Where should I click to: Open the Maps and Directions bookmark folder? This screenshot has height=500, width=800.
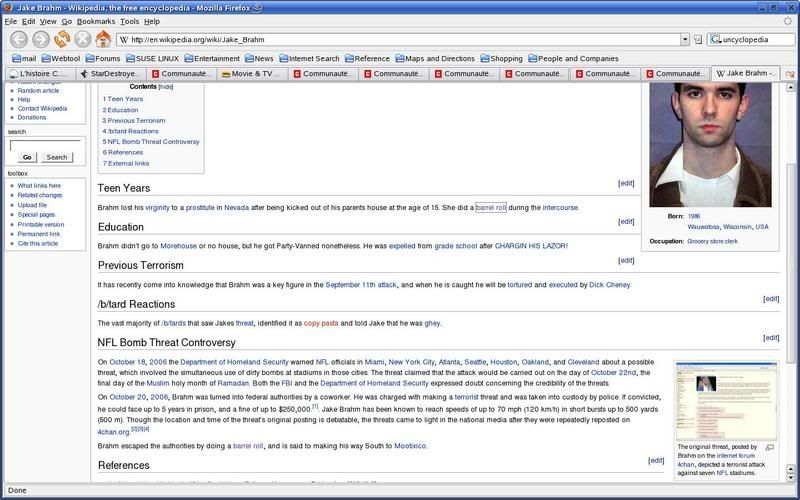click(x=435, y=59)
